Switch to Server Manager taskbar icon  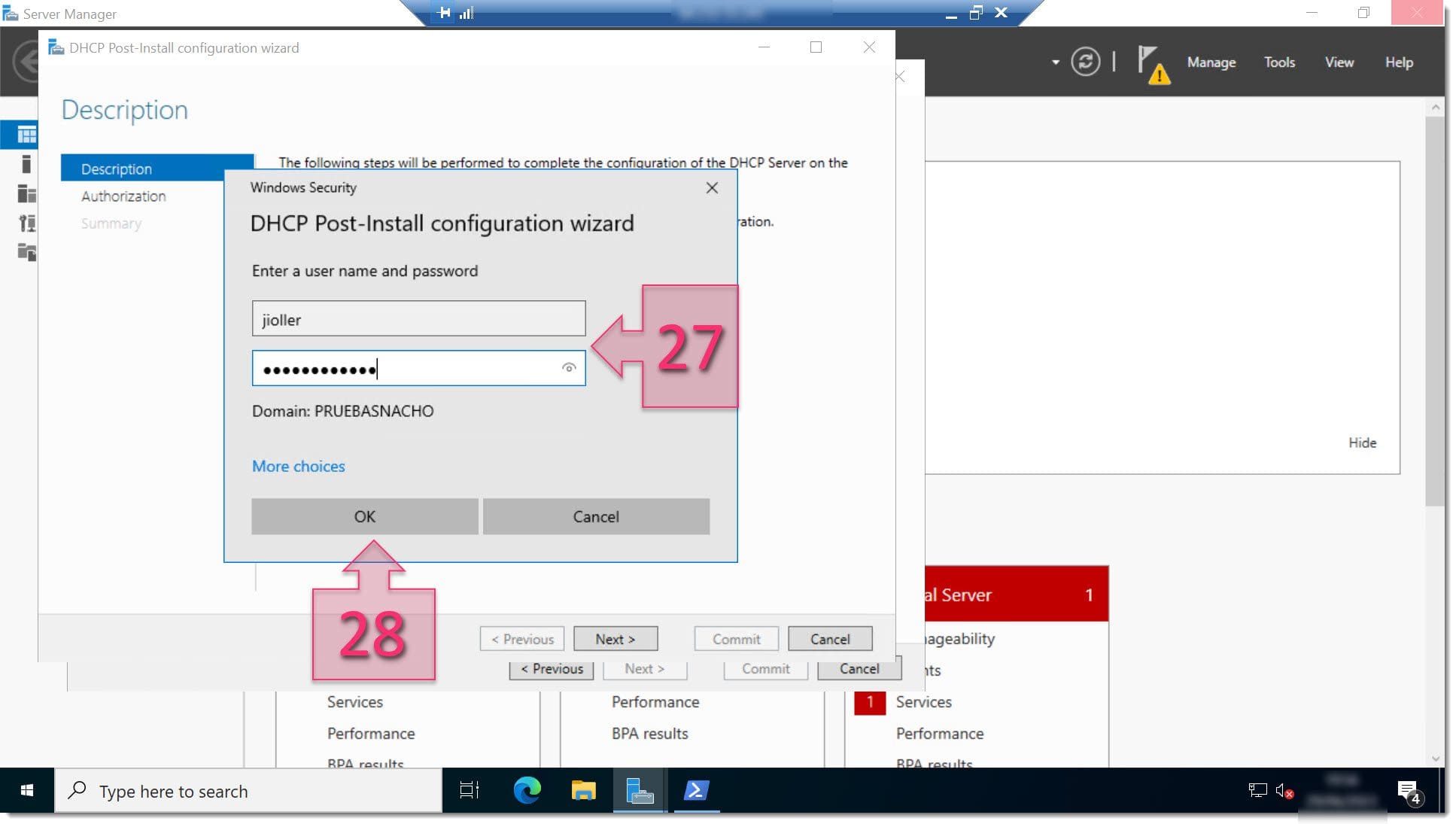(639, 790)
